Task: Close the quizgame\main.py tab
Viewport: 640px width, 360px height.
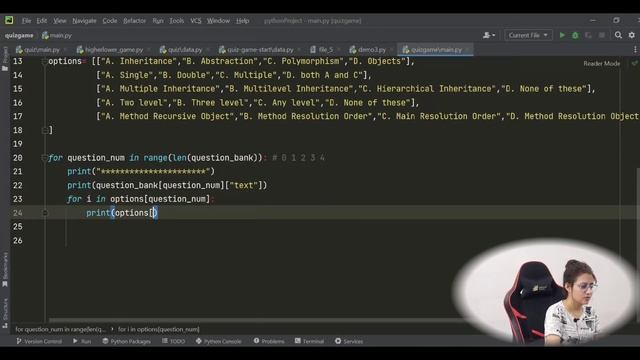Action: tap(467, 50)
